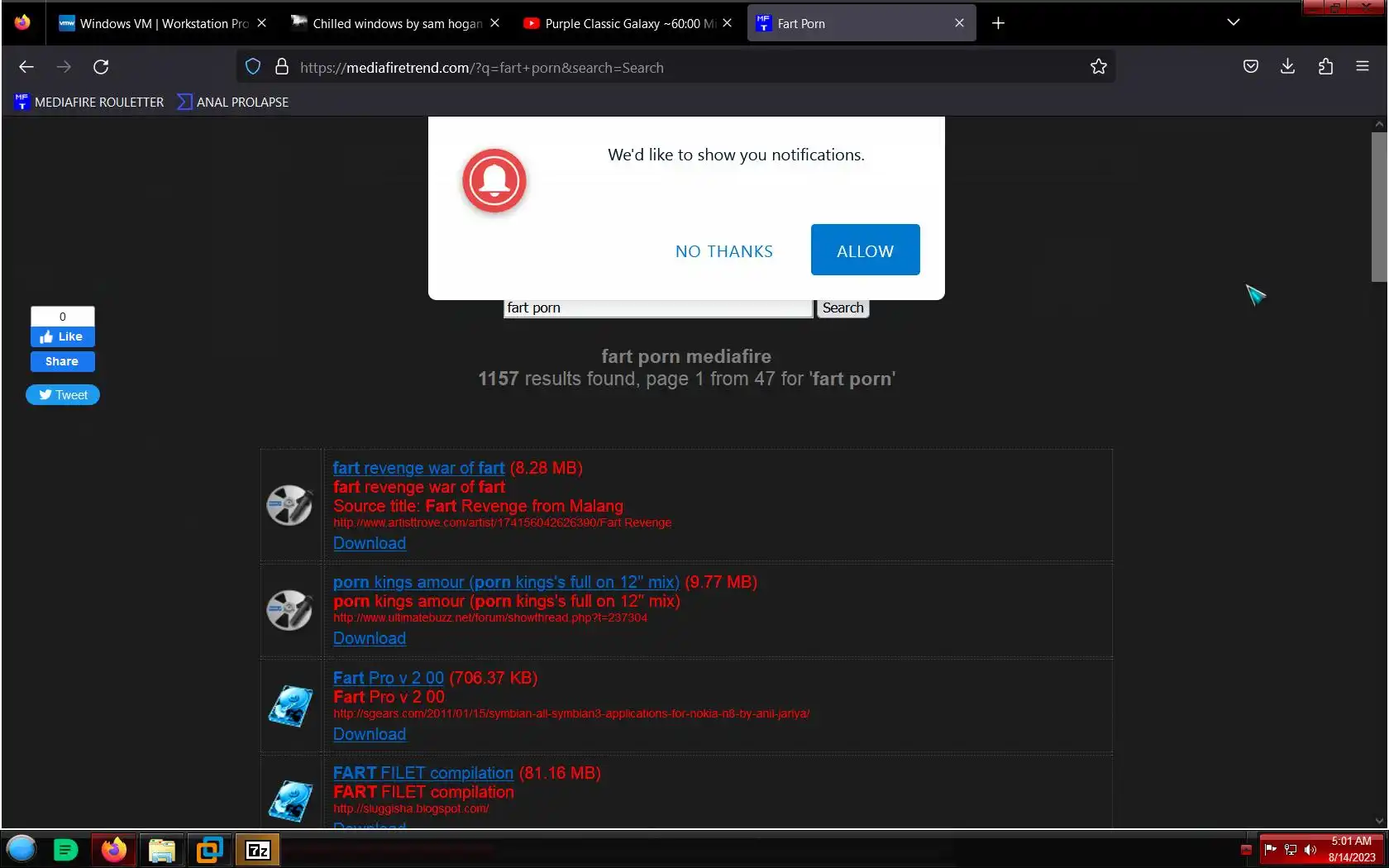Viewport: 1389px width, 868px height.
Task: Bookmark this page with the star
Action: click(1098, 67)
